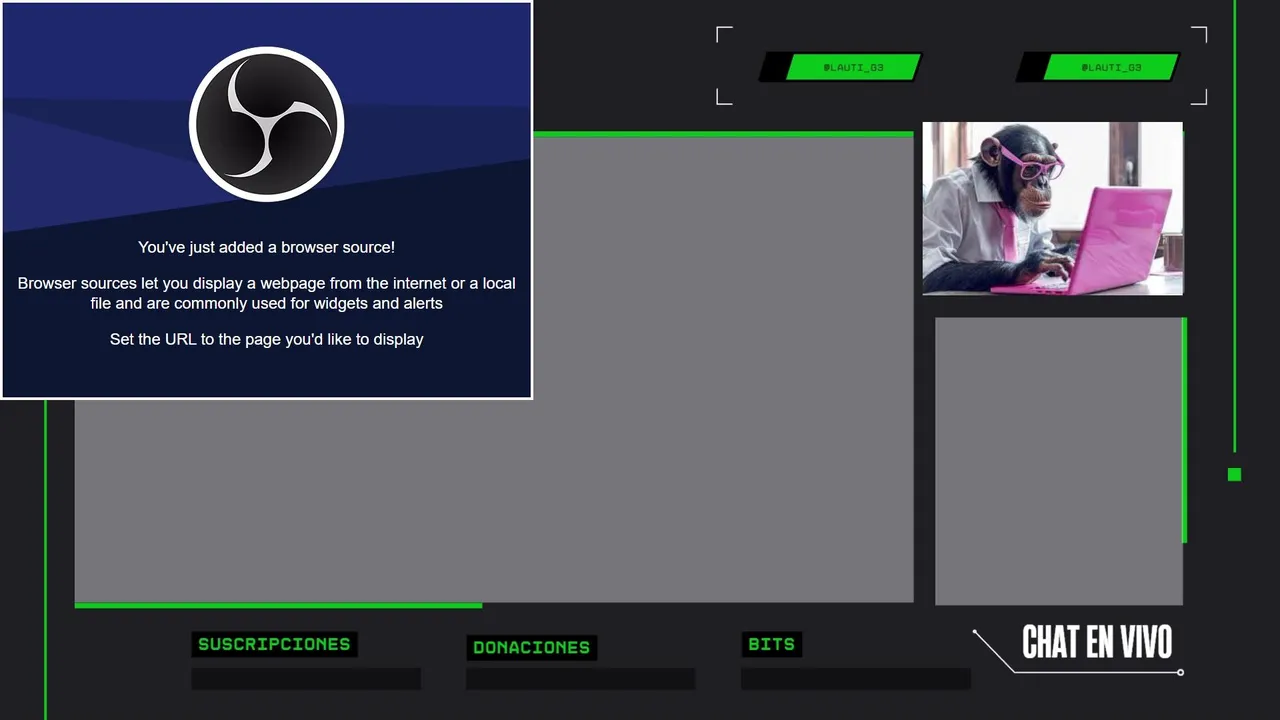Click the OBS Studio logo
1280x720 pixels.
point(266,124)
